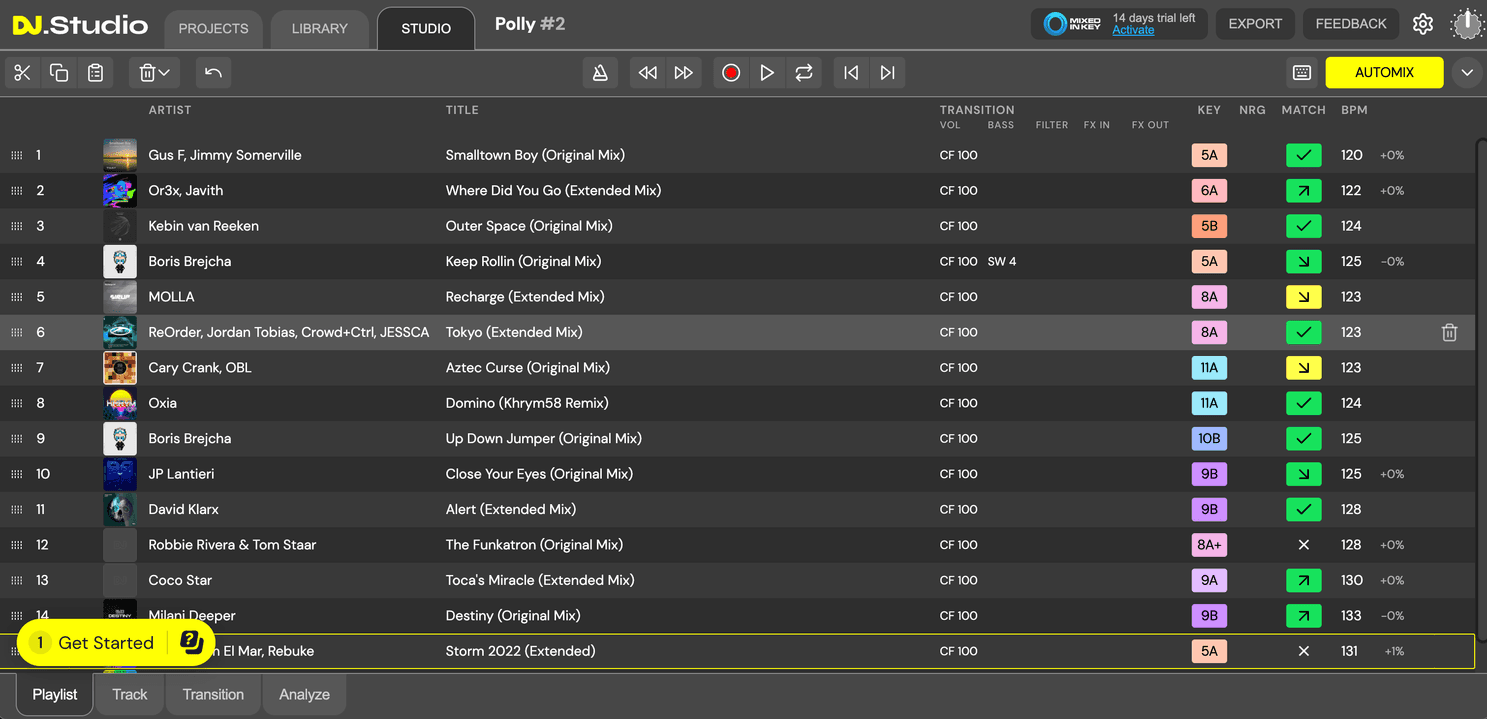The height and width of the screenshot is (719, 1487).
Task: Open the trash delete dropdown
Action: click(x=154, y=73)
